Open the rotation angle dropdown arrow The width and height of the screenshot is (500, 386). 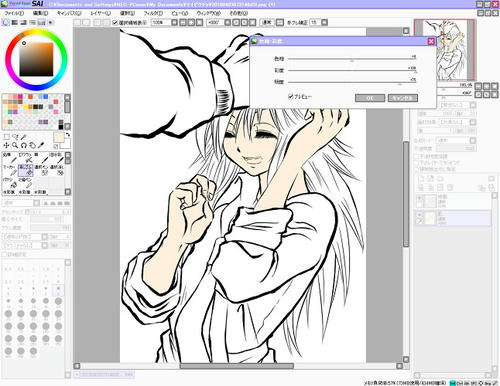pyautogui.click(x=228, y=22)
